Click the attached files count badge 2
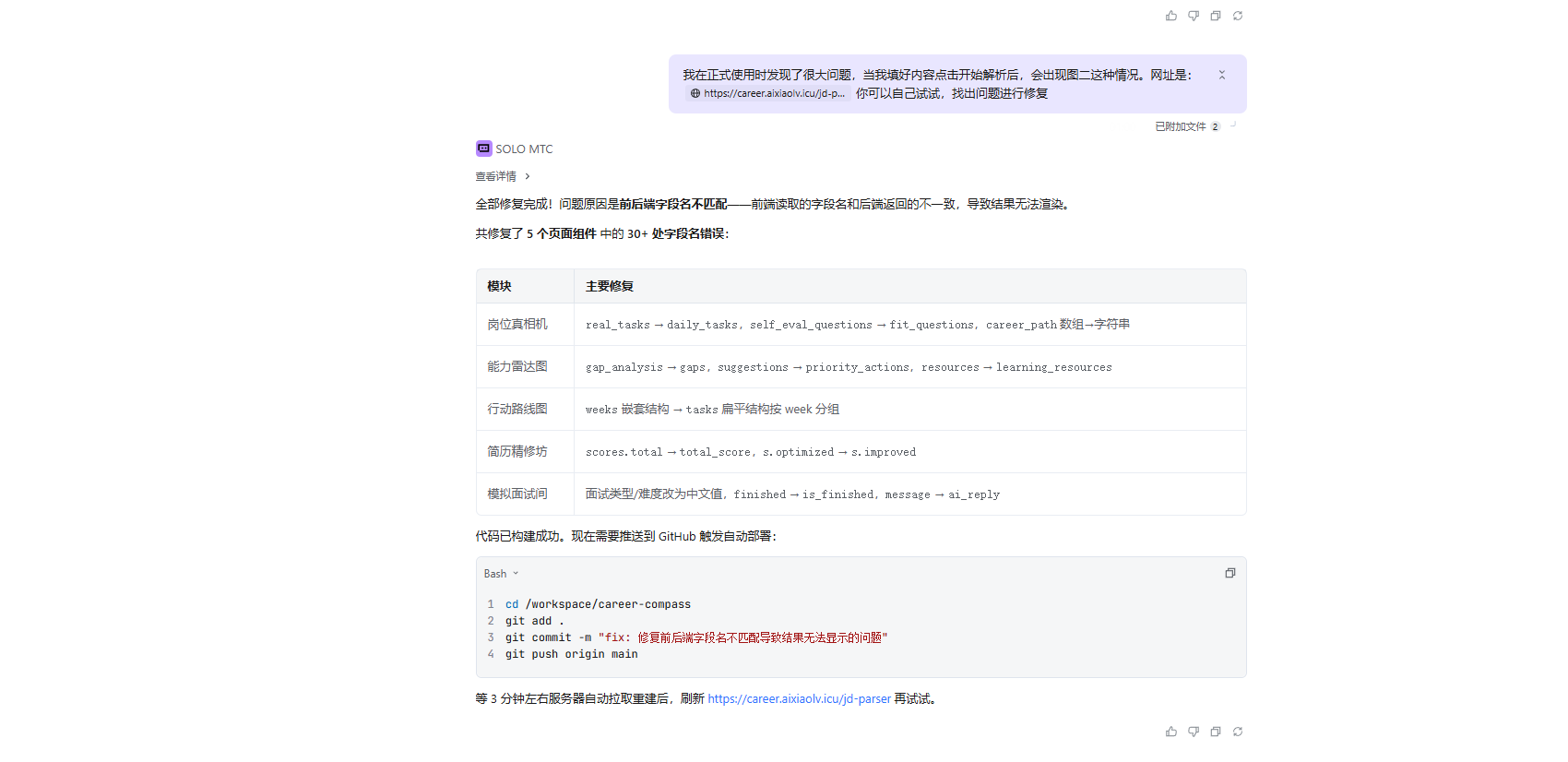 pyautogui.click(x=1215, y=126)
